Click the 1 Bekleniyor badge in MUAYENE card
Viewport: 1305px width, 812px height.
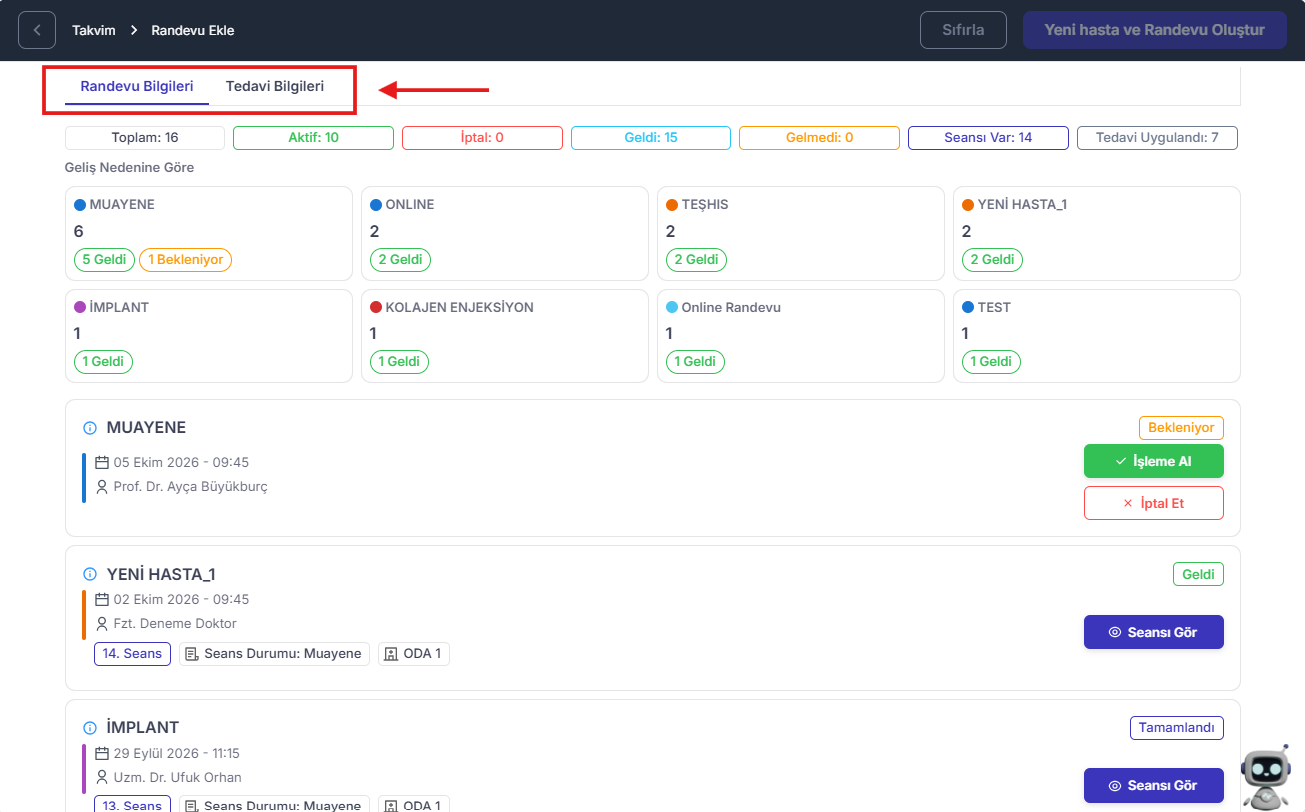click(x=185, y=259)
